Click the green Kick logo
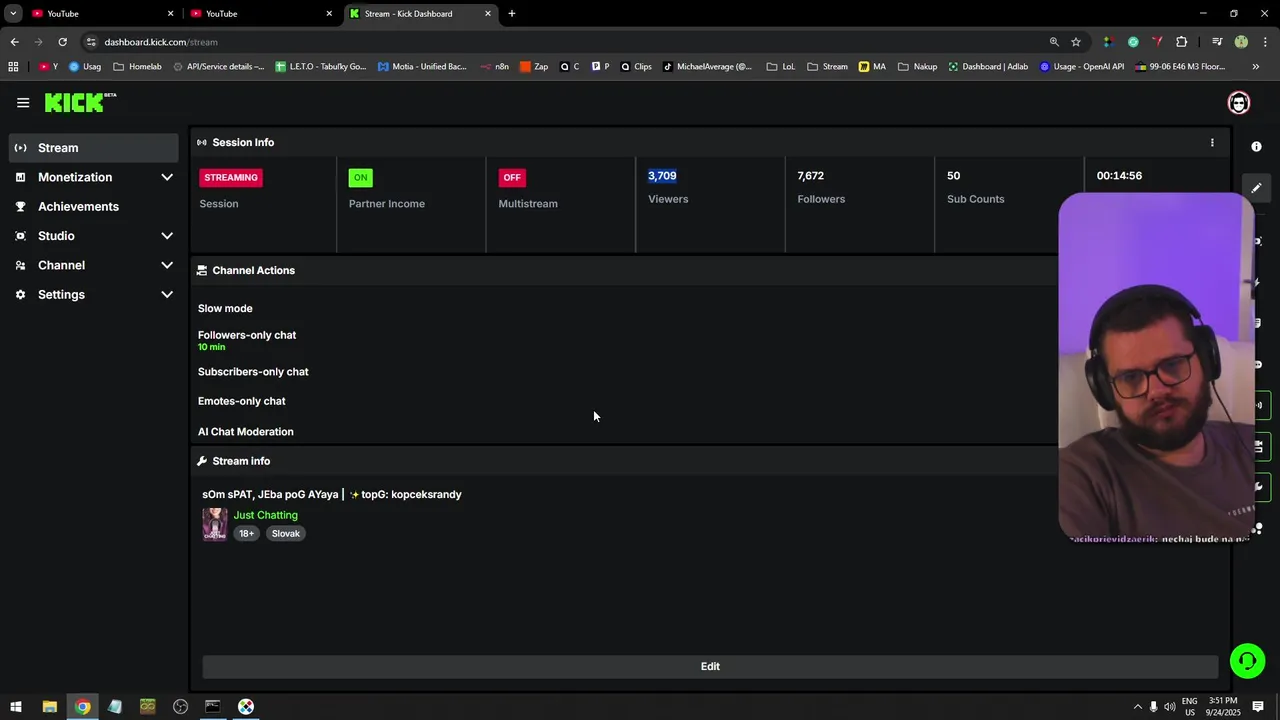Screen dimensions: 1280x720 coord(80,102)
